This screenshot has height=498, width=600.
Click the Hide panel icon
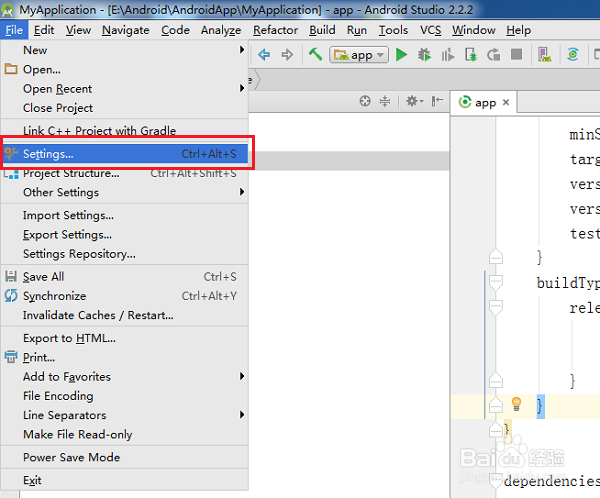click(437, 101)
